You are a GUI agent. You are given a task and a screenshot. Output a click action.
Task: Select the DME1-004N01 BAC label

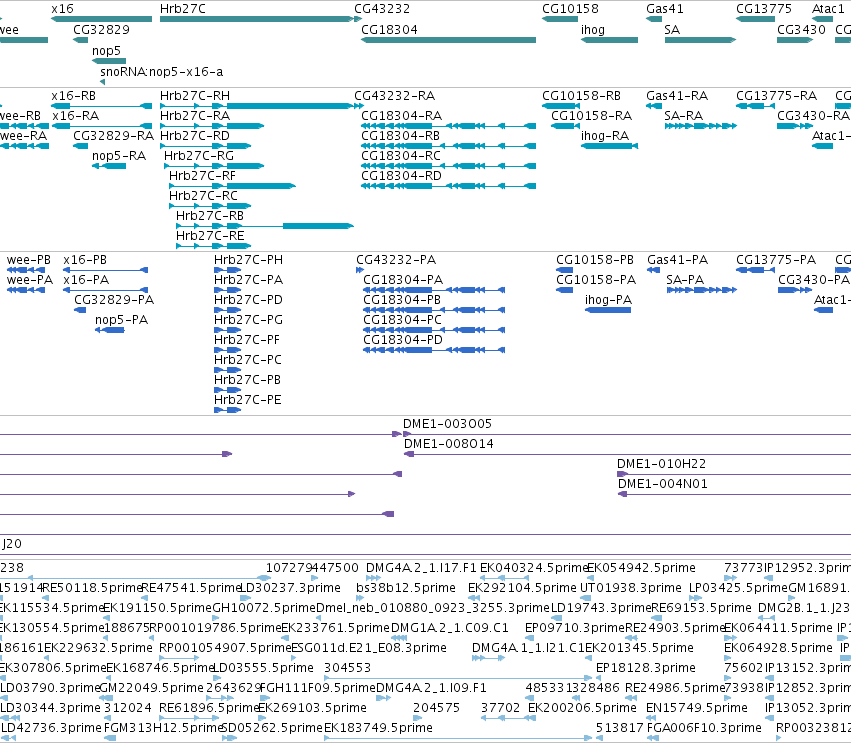663,484
